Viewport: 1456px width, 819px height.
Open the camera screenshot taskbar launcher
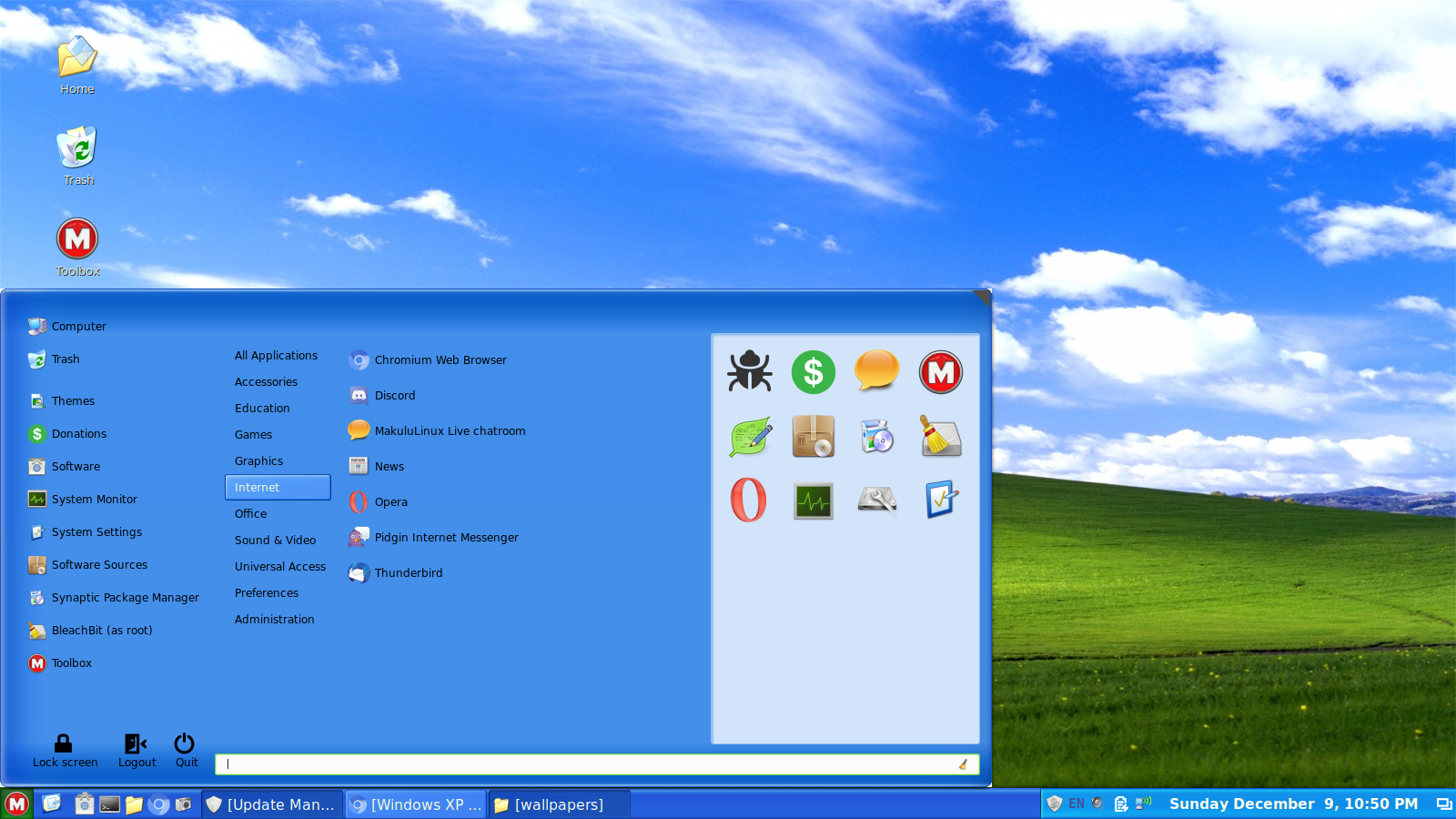click(x=184, y=804)
